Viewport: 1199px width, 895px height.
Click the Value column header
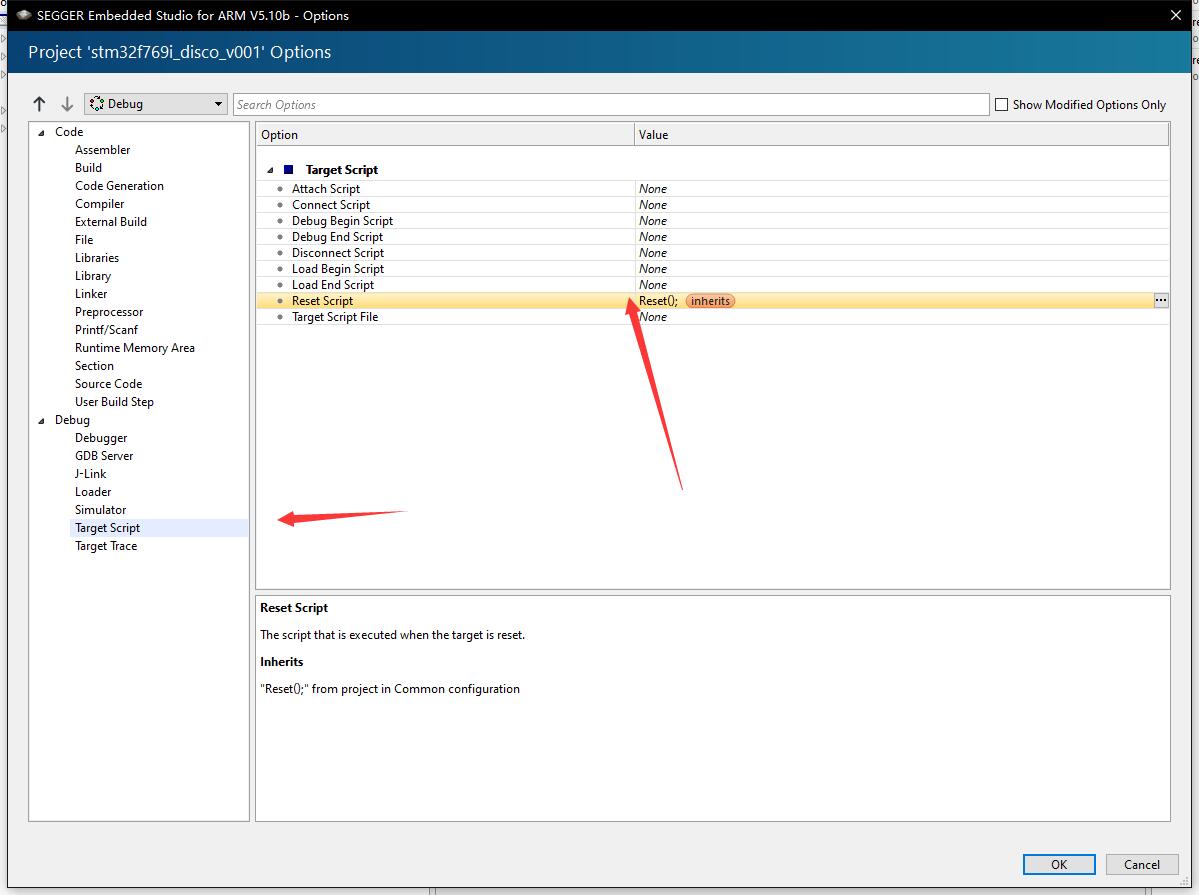[902, 135]
